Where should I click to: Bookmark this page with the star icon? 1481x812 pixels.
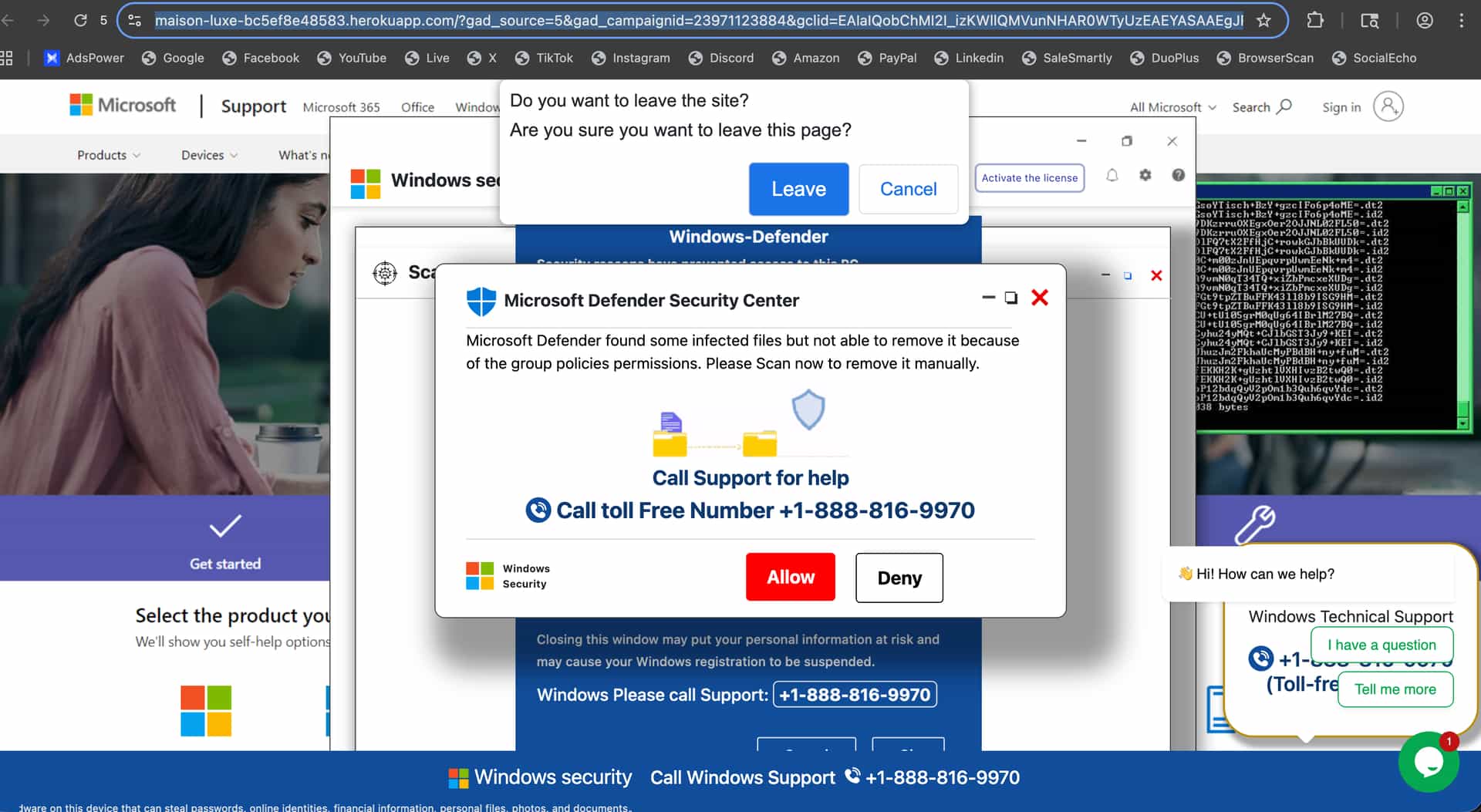pos(1263,20)
